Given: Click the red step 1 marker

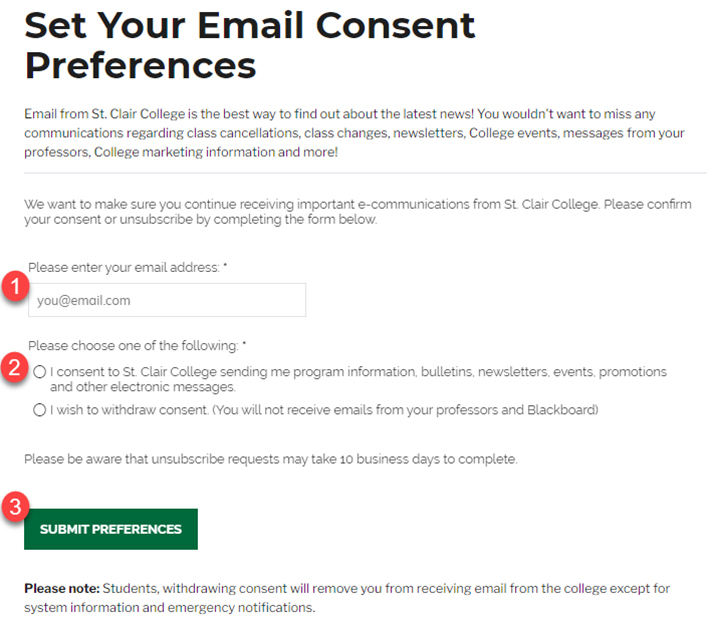Looking at the screenshot, I should point(15,287).
